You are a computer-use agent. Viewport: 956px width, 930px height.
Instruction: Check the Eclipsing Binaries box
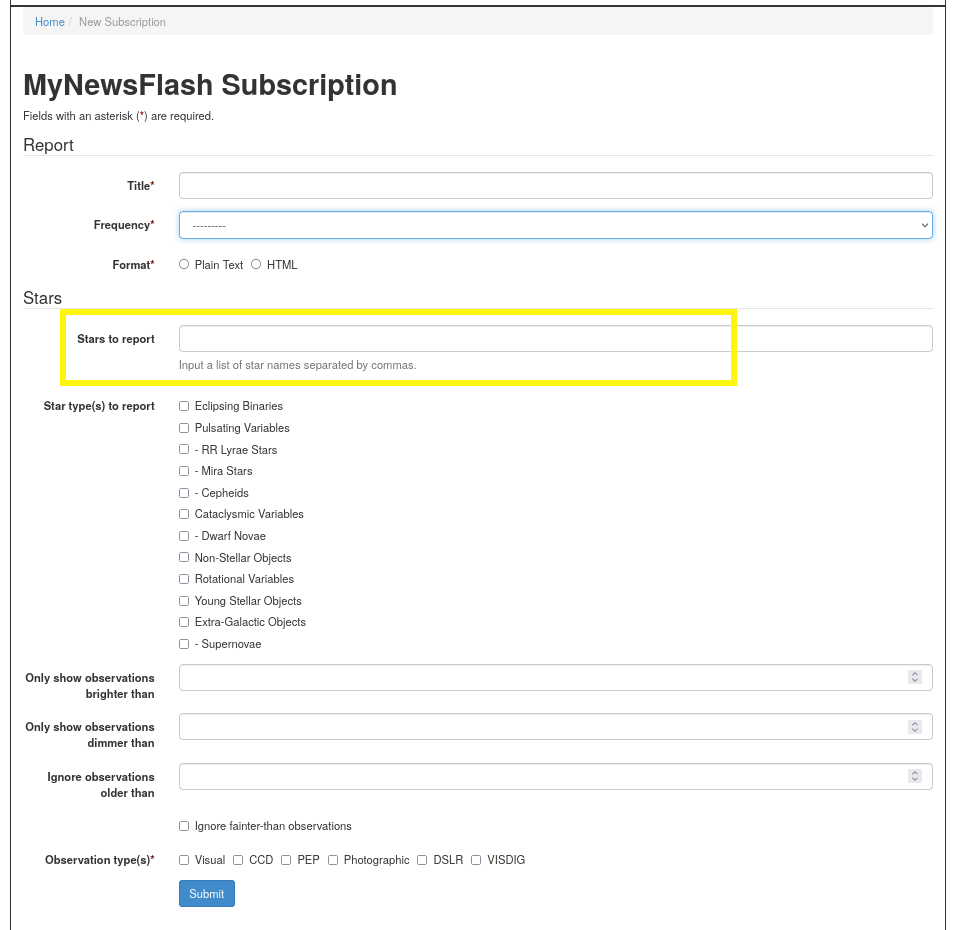(x=184, y=406)
